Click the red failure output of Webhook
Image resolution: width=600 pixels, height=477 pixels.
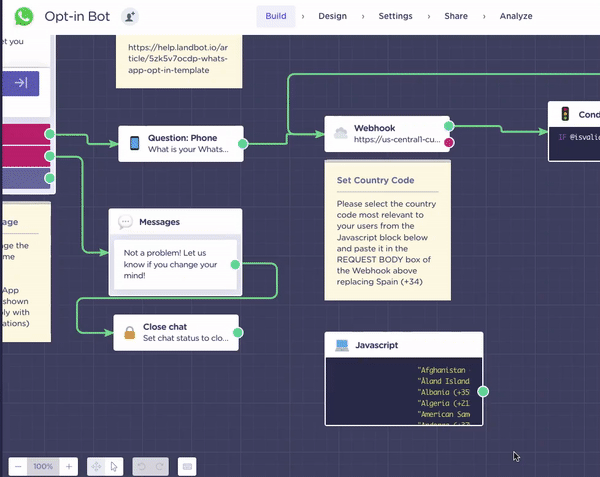coord(449,143)
